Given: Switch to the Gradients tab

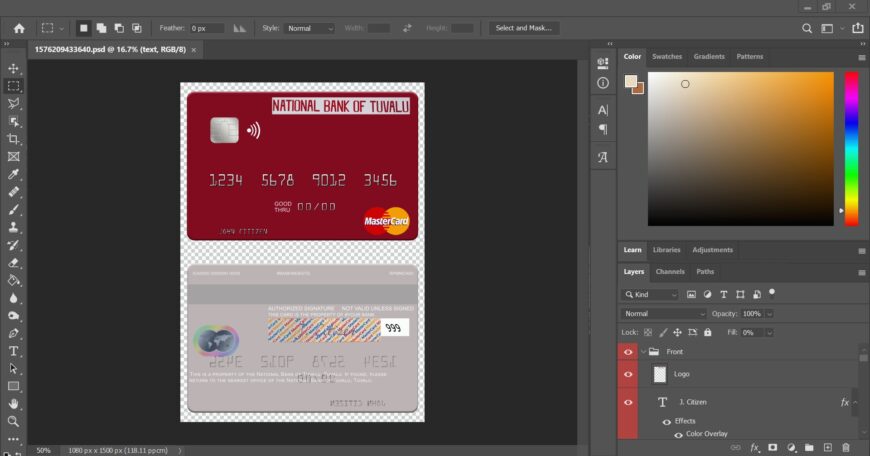Looking at the screenshot, I should coord(709,57).
